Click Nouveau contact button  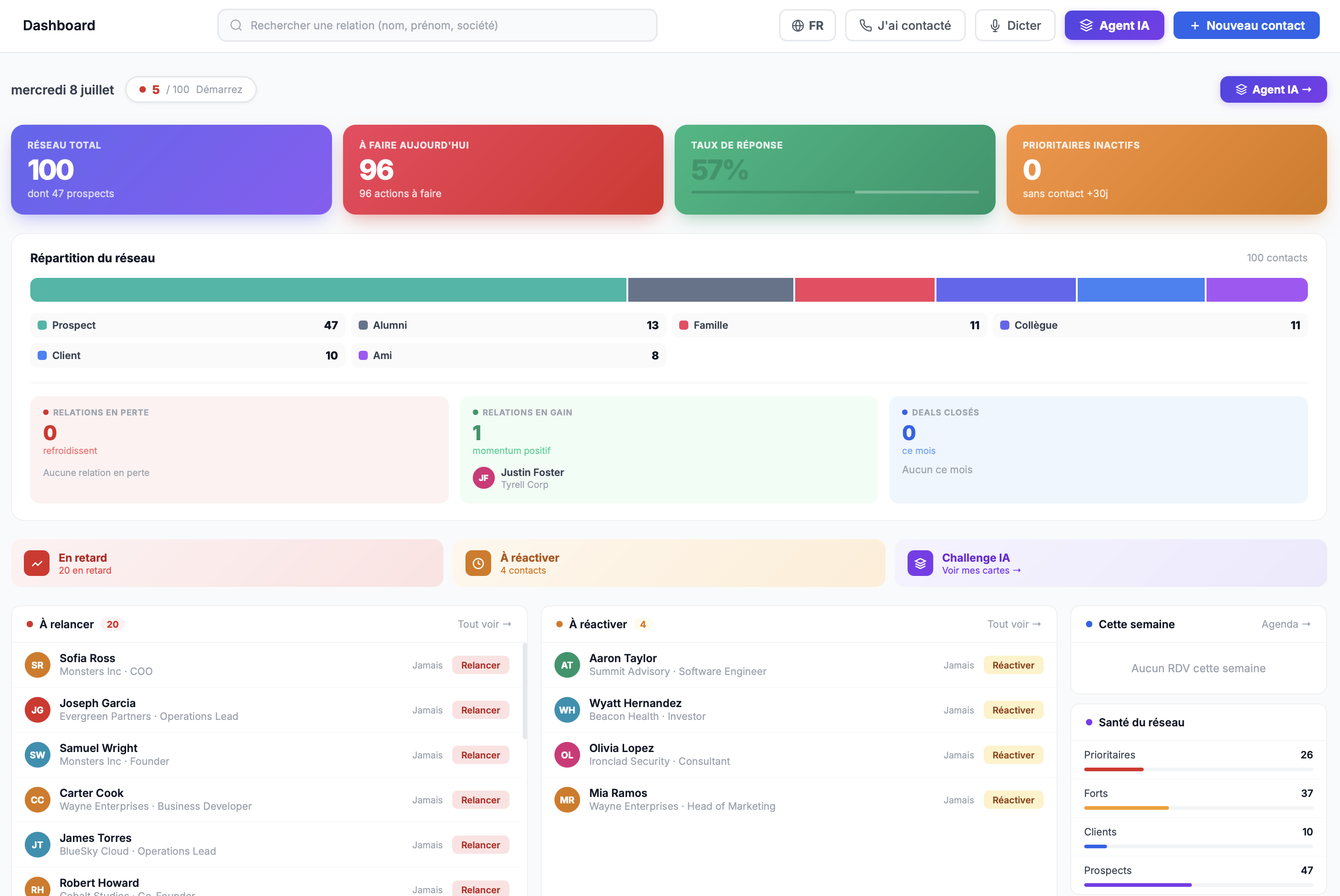(1246, 26)
